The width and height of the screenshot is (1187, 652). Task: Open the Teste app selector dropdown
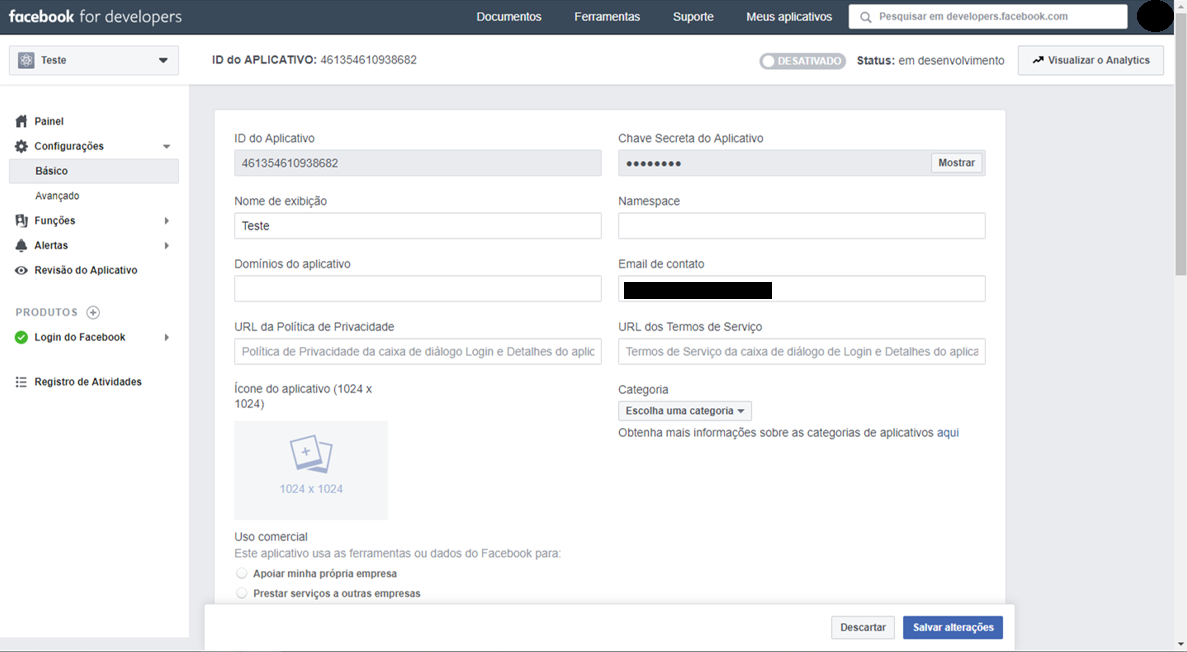click(x=94, y=61)
